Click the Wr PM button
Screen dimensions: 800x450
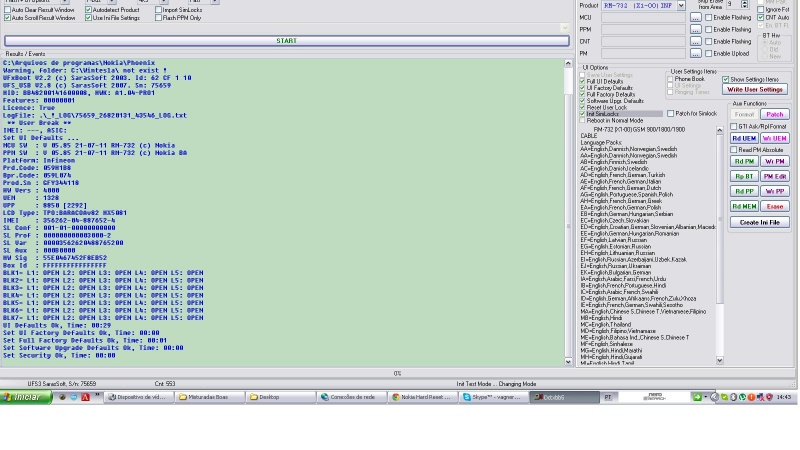774,161
